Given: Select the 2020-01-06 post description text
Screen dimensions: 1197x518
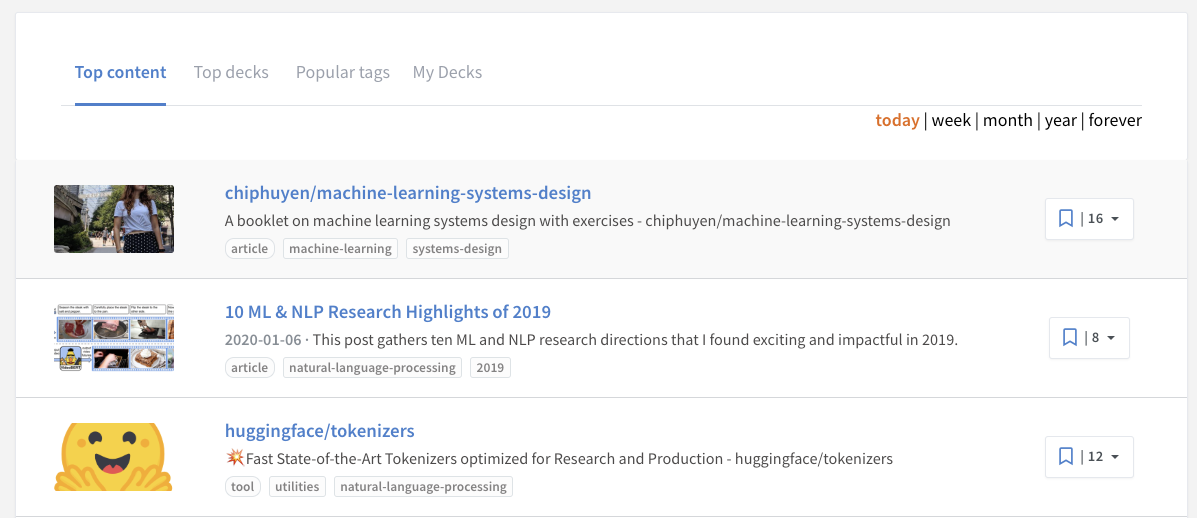Looking at the screenshot, I should (x=592, y=340).
